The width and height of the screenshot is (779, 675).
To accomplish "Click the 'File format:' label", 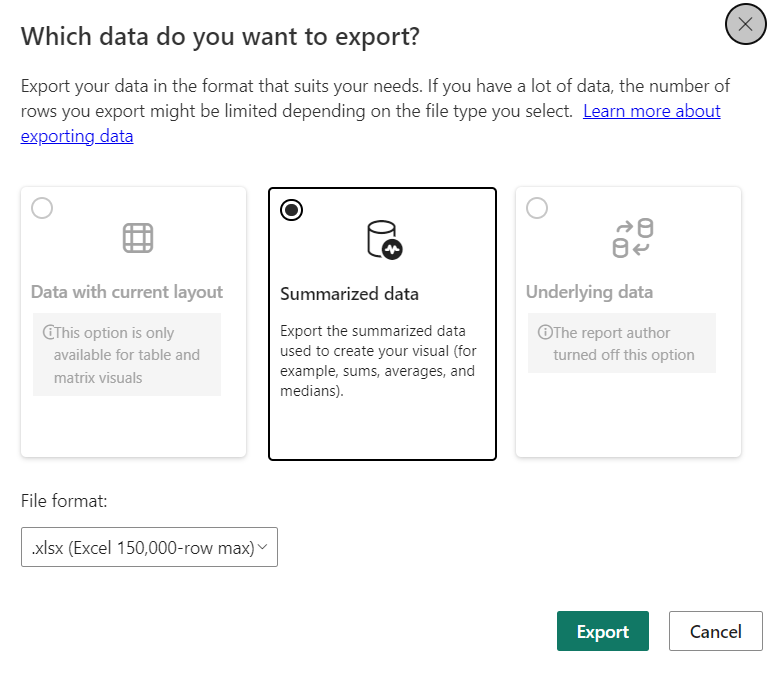I will coord(64,501).
